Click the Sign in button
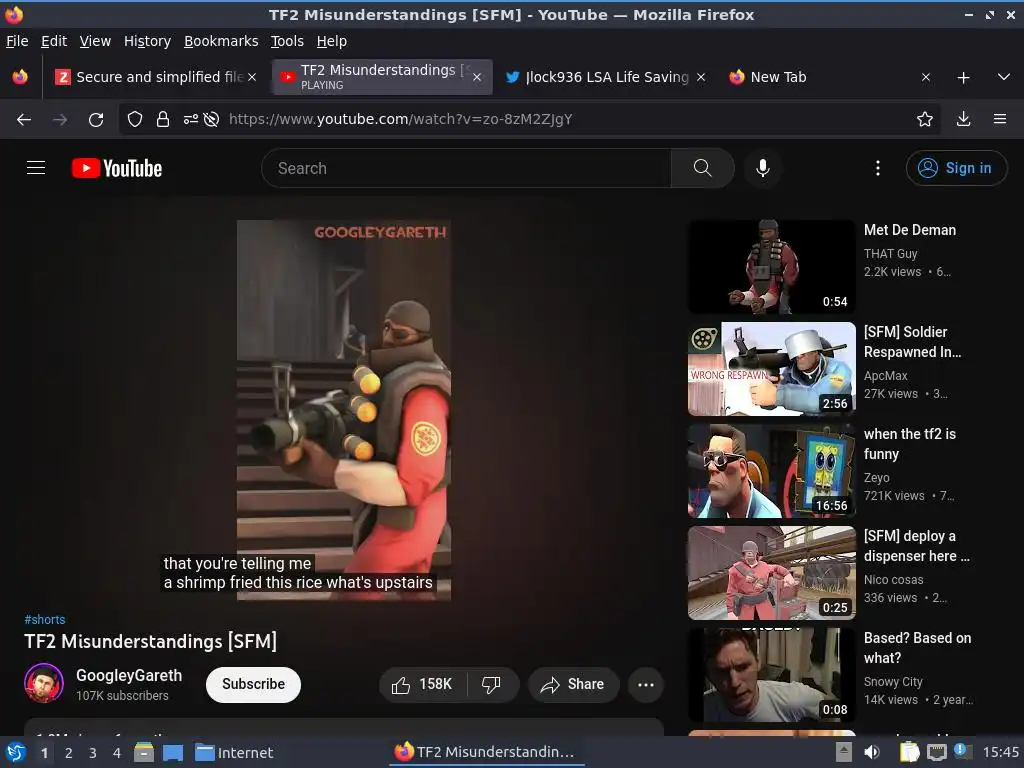 956,168
